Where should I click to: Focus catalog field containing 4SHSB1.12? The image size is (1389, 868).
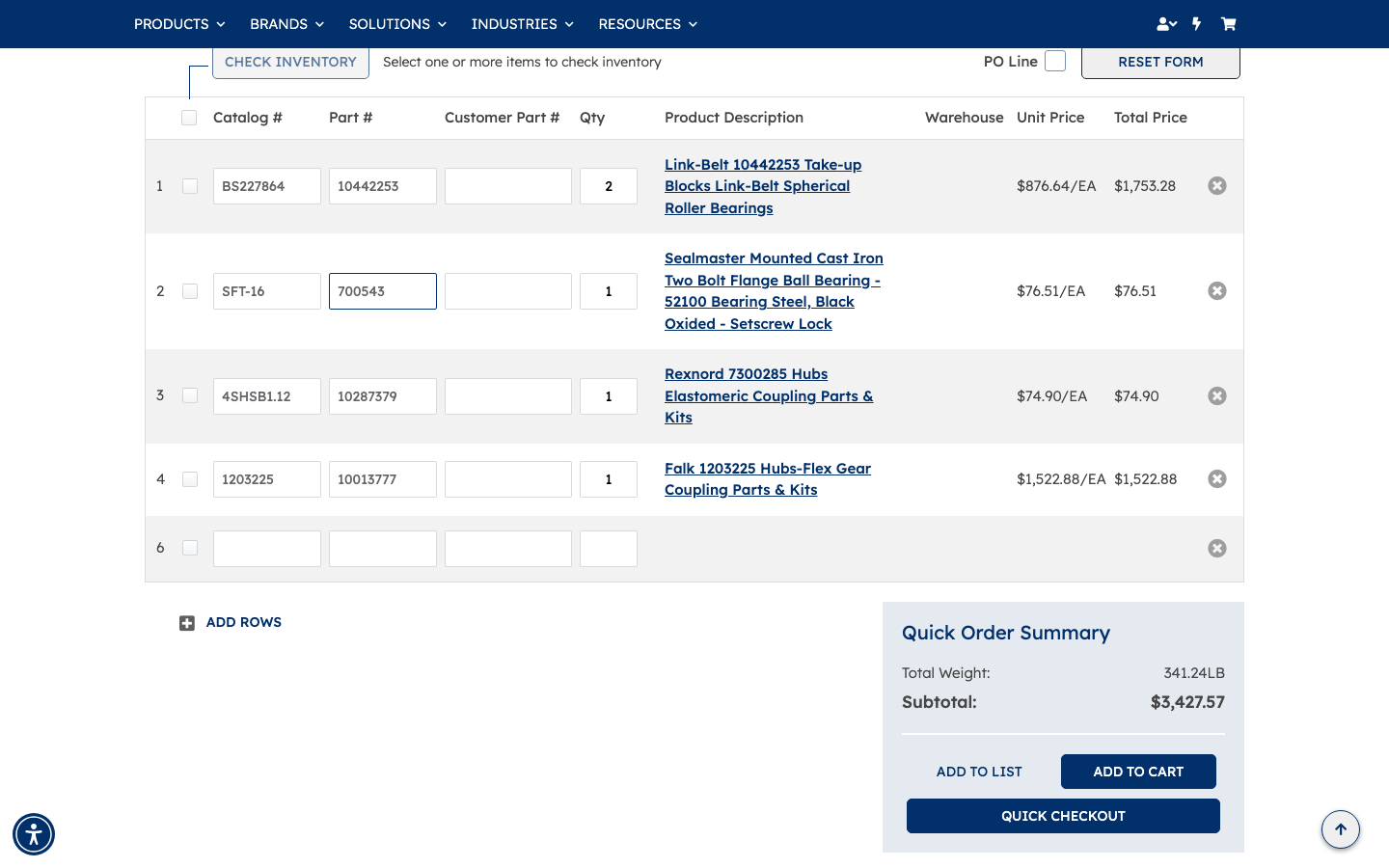267,396
